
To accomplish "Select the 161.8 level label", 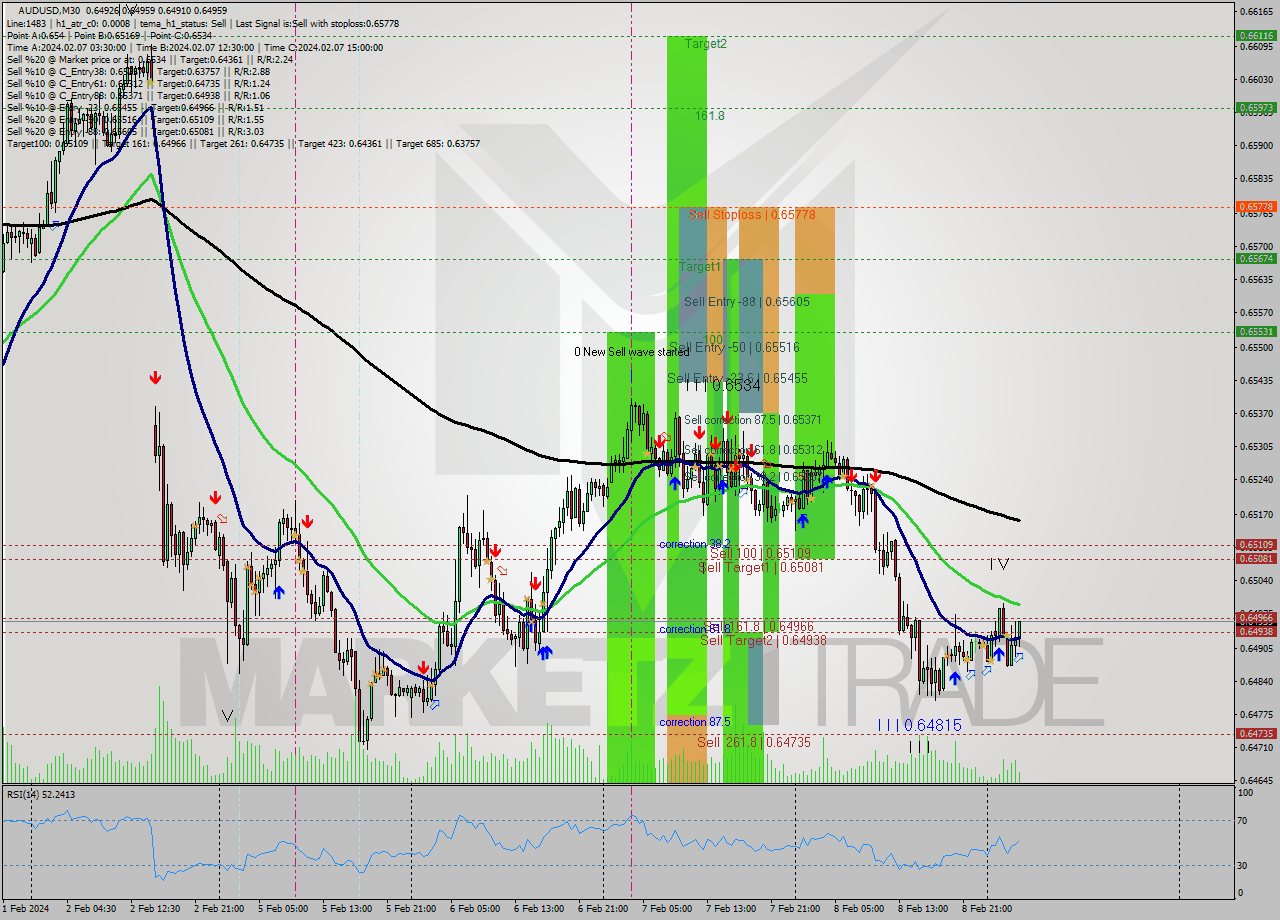I will point(710,116).
